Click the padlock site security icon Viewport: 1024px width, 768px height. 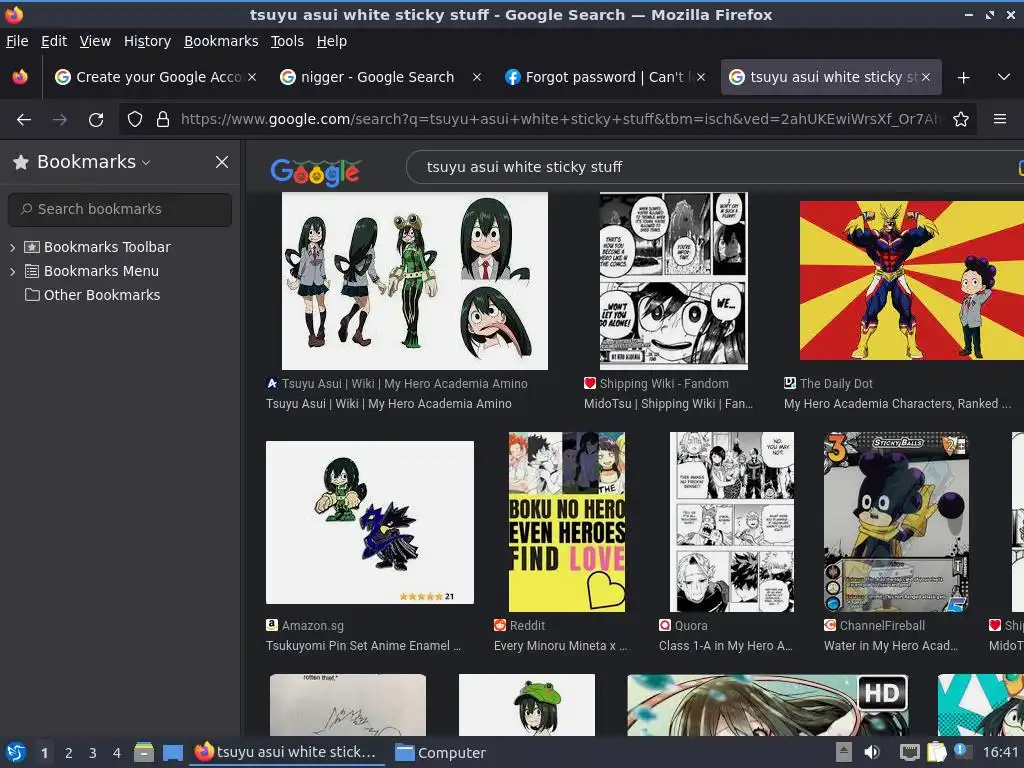pyautogui.click(x=163, y=120)
